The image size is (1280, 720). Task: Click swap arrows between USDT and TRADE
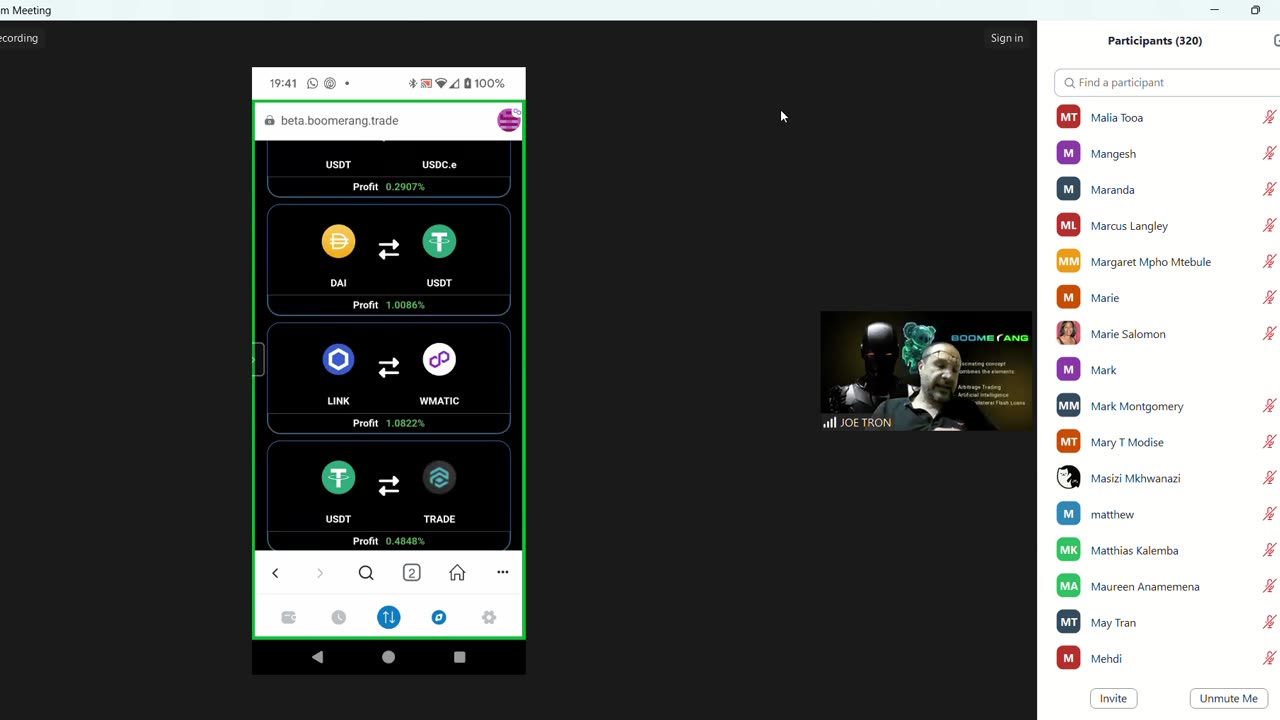(x=389, y=486)
